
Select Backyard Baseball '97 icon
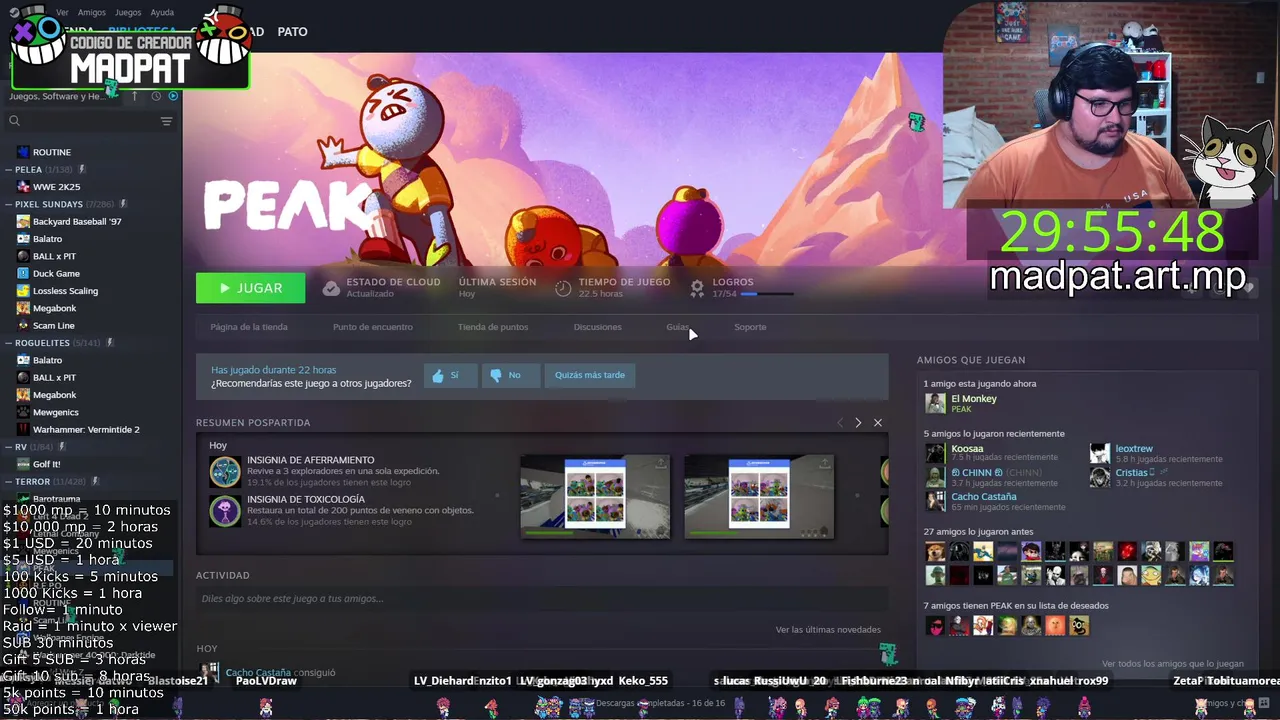tap(23, 222)
